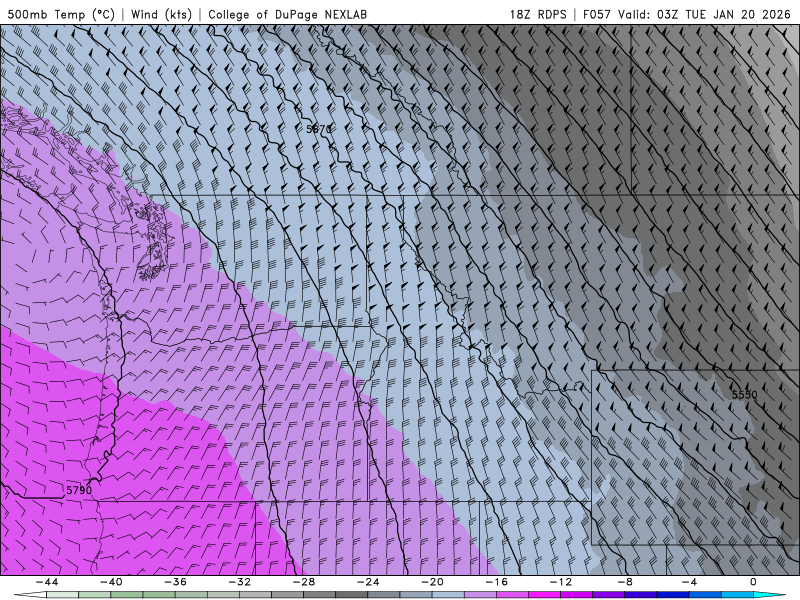Click the -12 colorbar tick label

(x=561, y=582)
